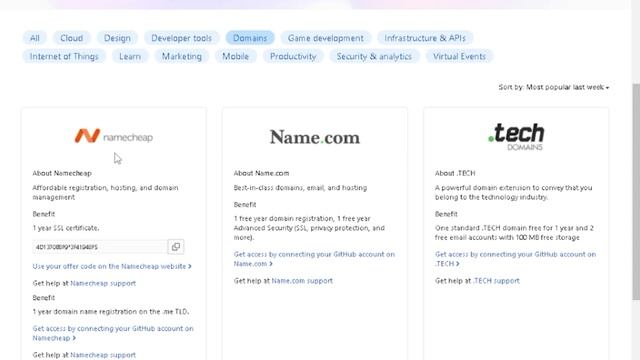This screenshot has height=360, width=640.
Task: Copy the Namecheap SSL offer code
Action: click(176, 247)
